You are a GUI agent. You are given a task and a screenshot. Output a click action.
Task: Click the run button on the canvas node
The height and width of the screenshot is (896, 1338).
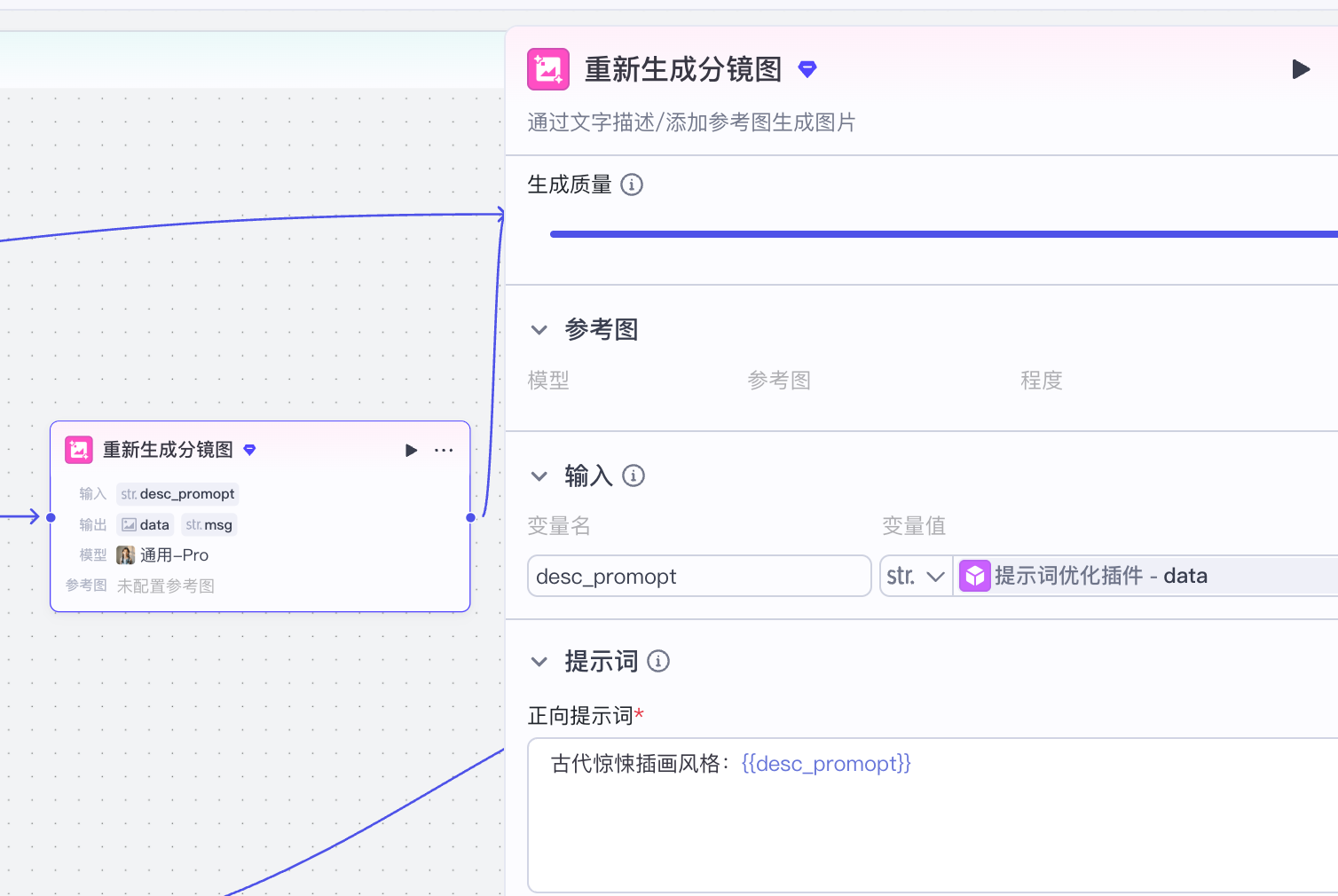pyautogui.click(x=411, y=450)
